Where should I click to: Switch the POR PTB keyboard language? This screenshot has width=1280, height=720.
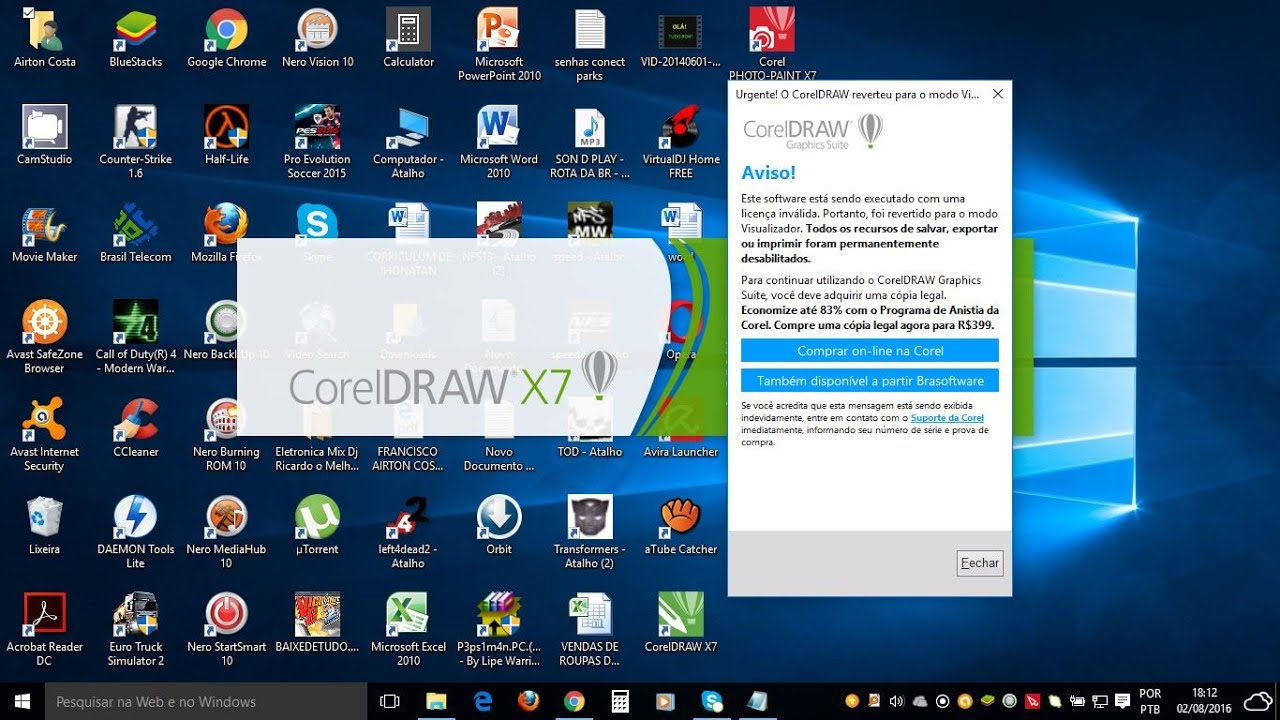tap(1150, 701)
